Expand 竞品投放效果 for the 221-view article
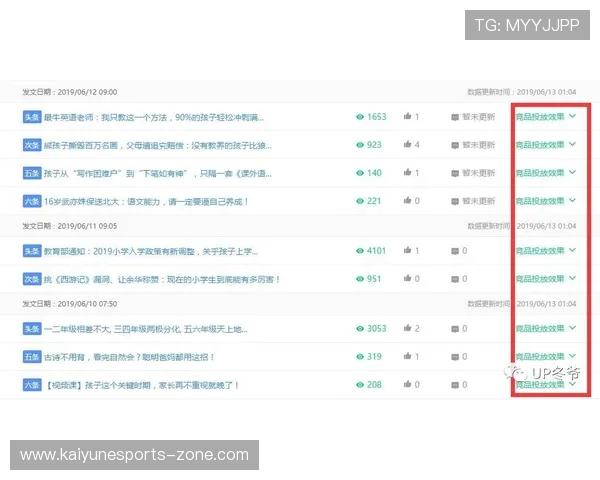The width and height of the screenshot is (600, 480). point(546,201)
